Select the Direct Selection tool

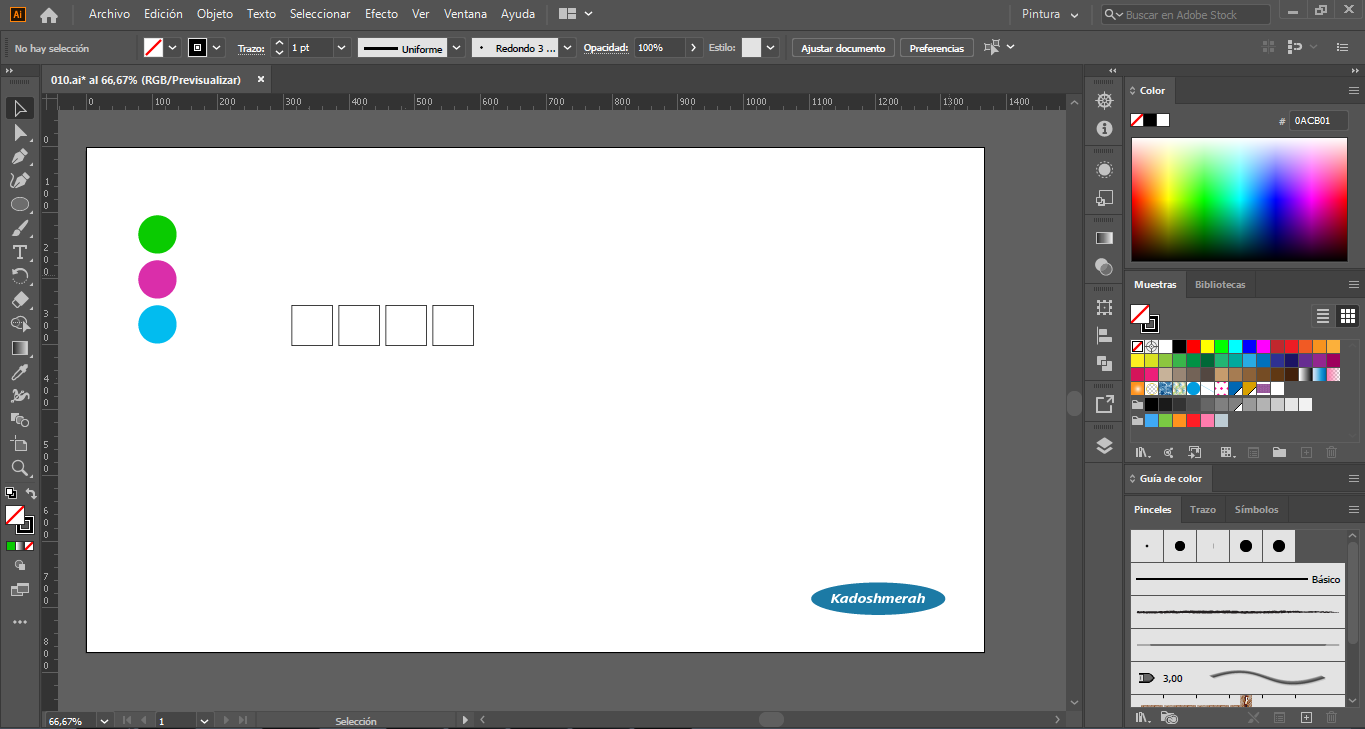19,132
